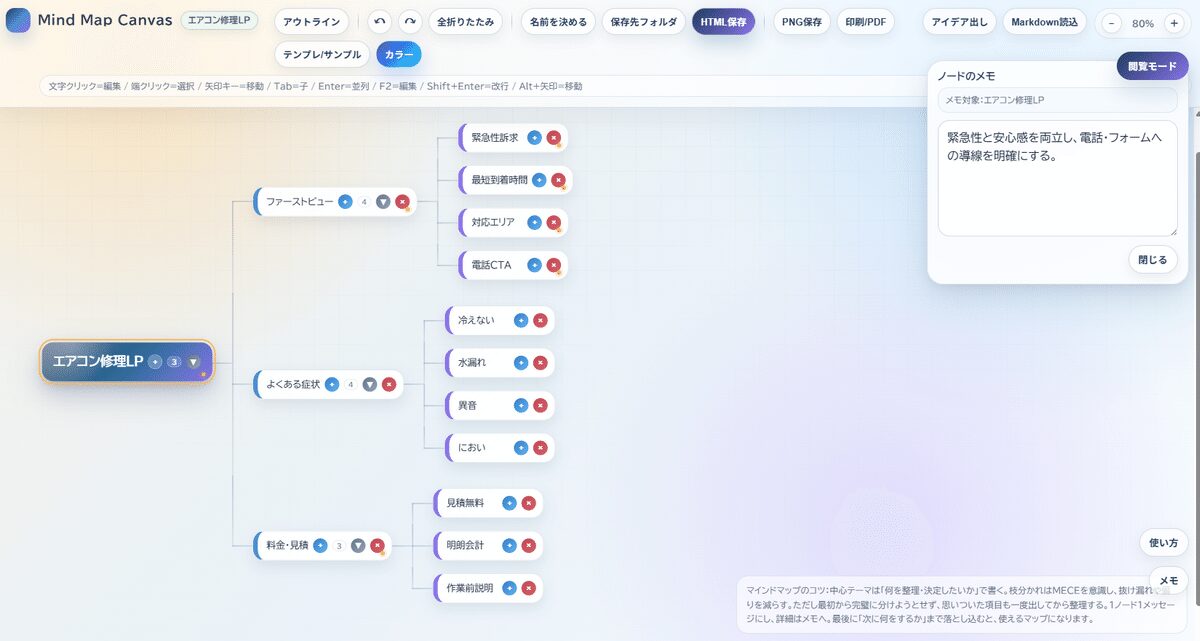Remove the 明朗会計 node via red X
The height and width of the screenshot is (641, 1200).
tap(529, 546)
